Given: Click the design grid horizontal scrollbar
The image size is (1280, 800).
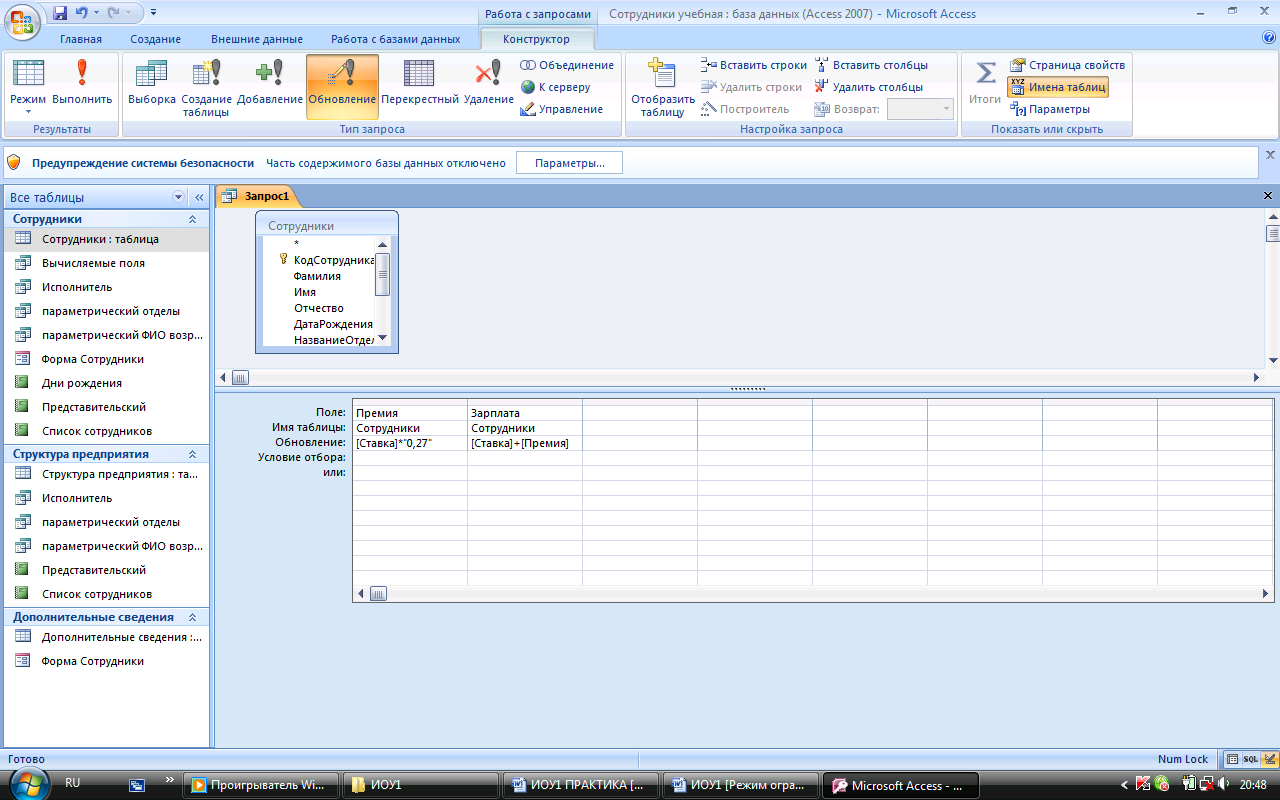Looking at the screenshot, I should (813, 594).
